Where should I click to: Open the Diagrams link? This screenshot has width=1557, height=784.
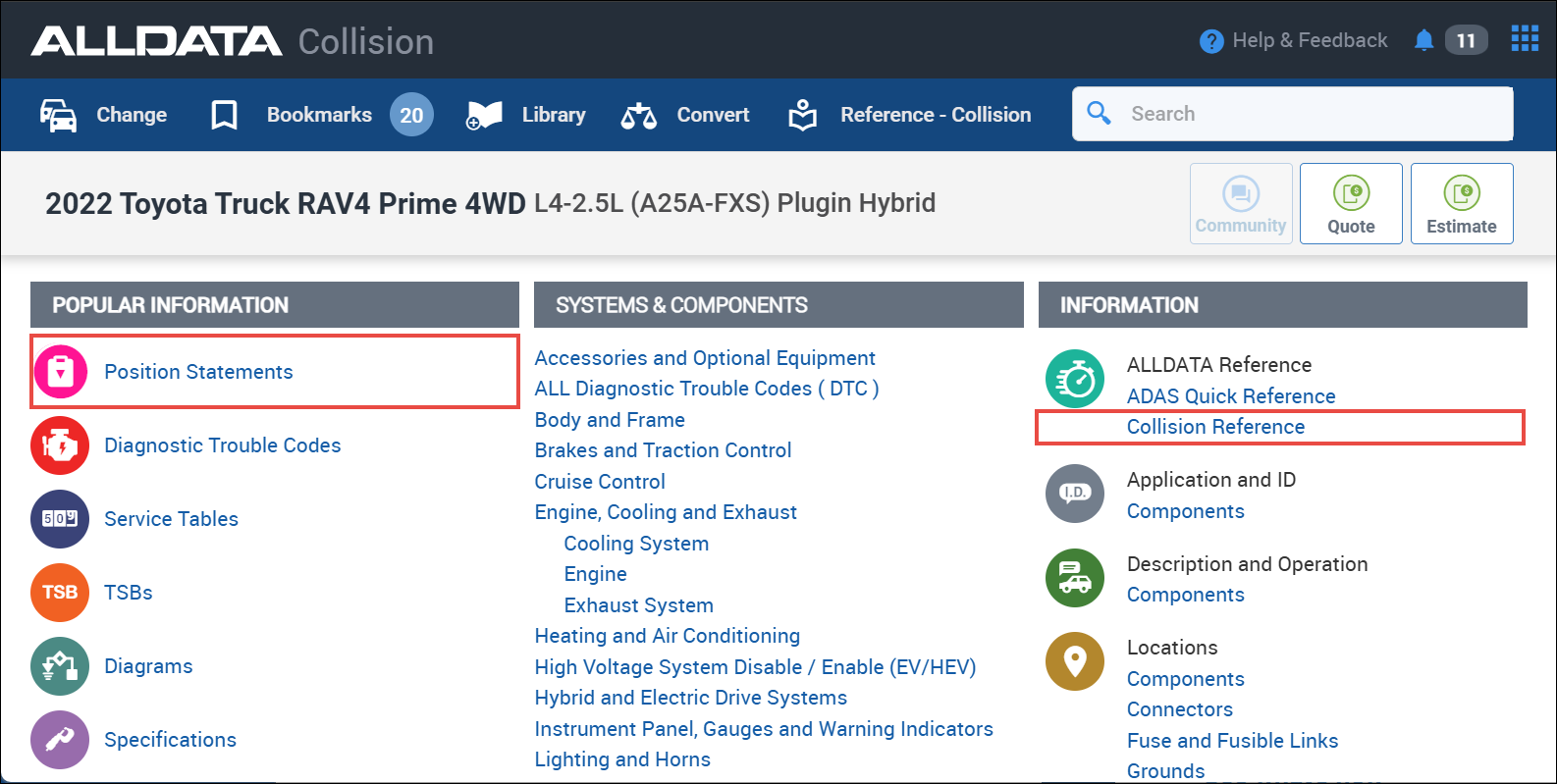[148, 666]
